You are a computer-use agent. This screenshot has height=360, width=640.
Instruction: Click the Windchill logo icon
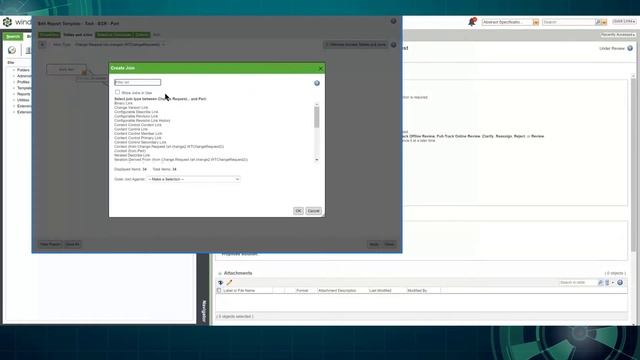pyautogui.click(x=7, y=22)
